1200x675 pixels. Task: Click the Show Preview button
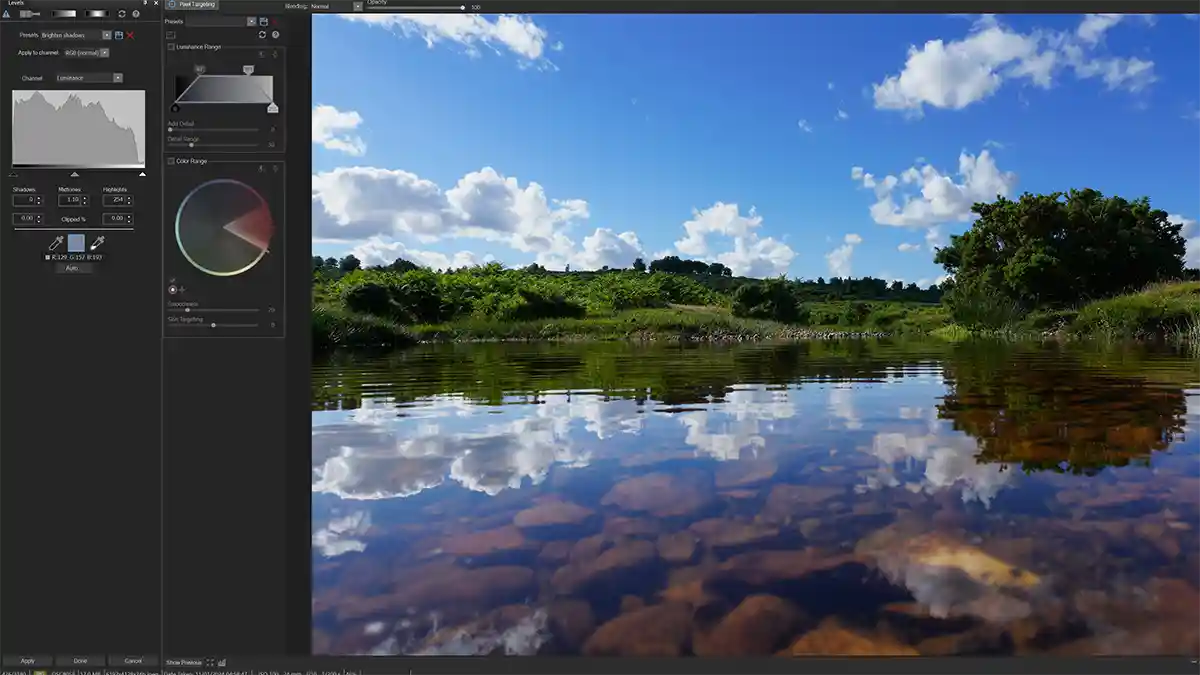tap(184, 662)
